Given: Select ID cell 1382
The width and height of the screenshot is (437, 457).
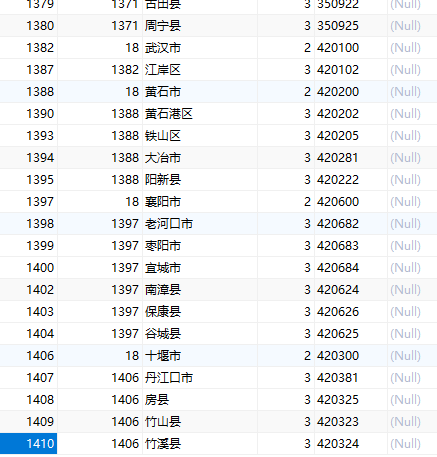Looking at the screenshot, I should (29, 48).
